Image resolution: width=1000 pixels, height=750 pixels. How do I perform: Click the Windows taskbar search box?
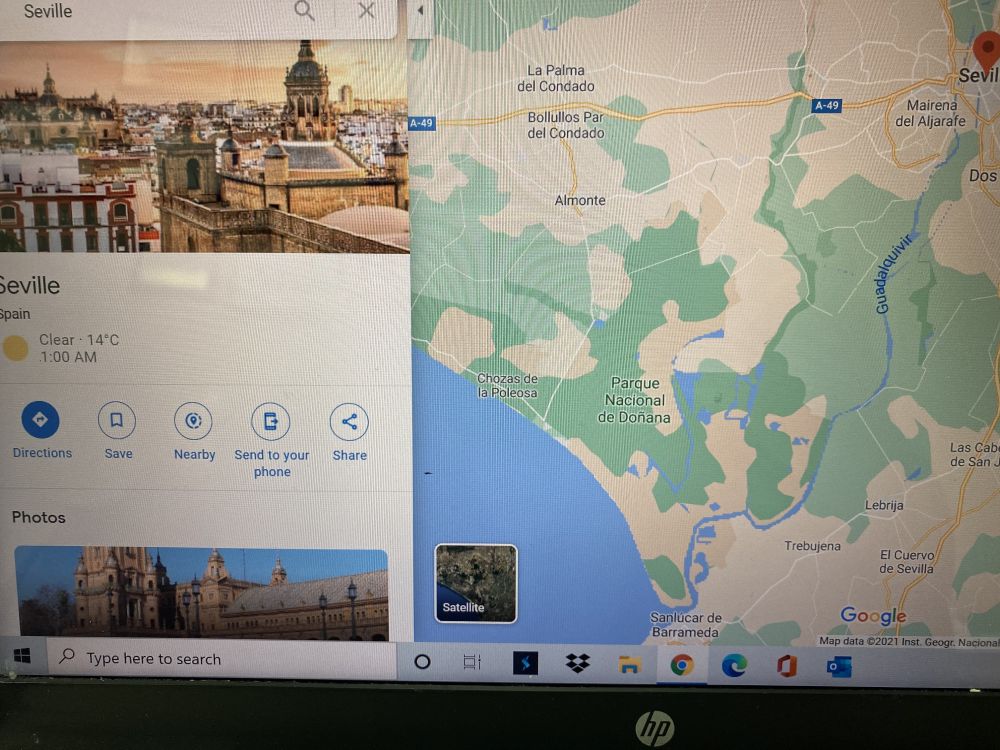pyautogui.click(x=221, y=658)
